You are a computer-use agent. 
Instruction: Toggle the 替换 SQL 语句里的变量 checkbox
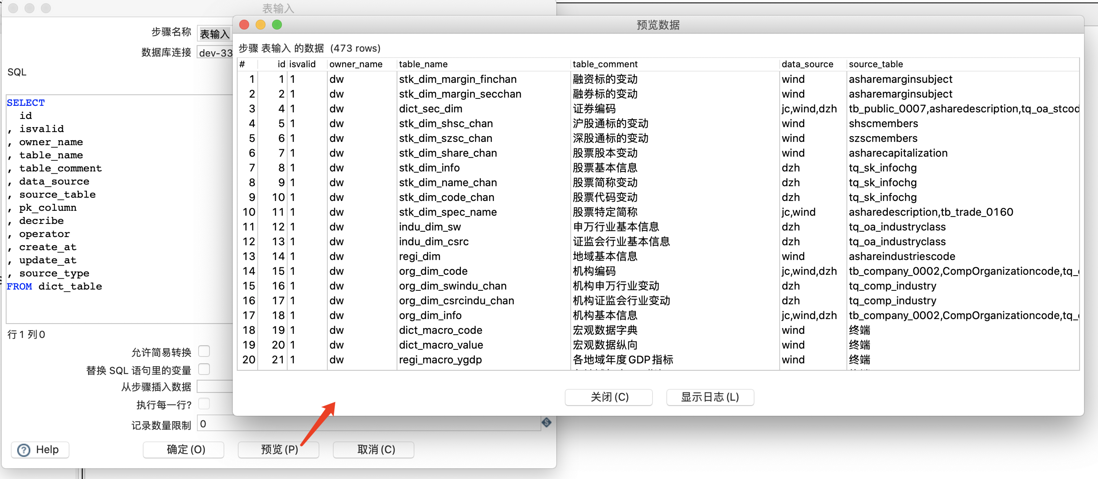point(204,369)
